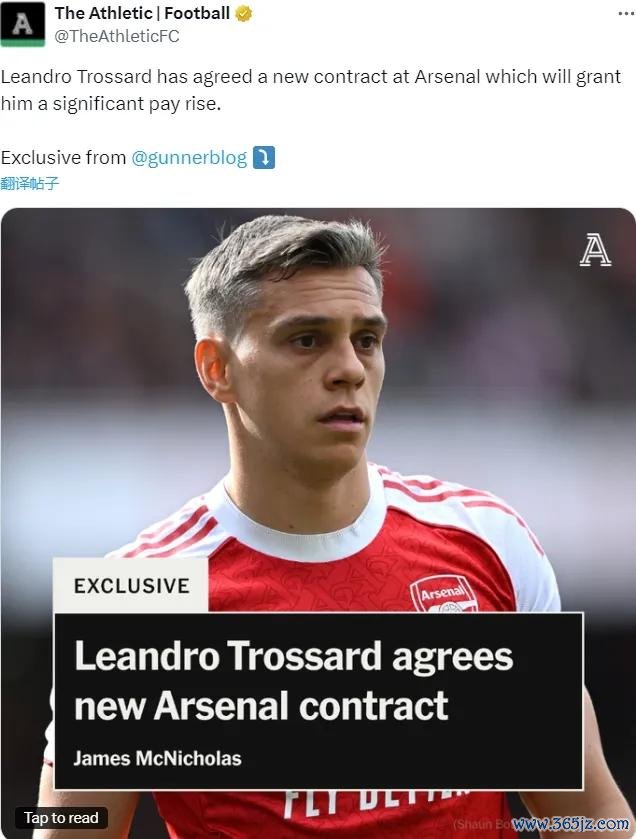Open the Trossard agrees new contract headline

[293, 681]
